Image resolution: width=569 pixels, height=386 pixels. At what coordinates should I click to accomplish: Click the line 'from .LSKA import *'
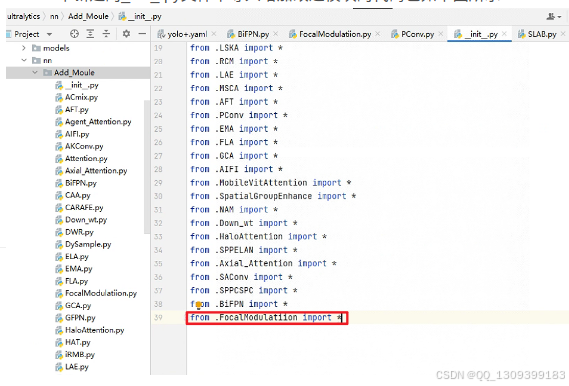pos(236,48)
